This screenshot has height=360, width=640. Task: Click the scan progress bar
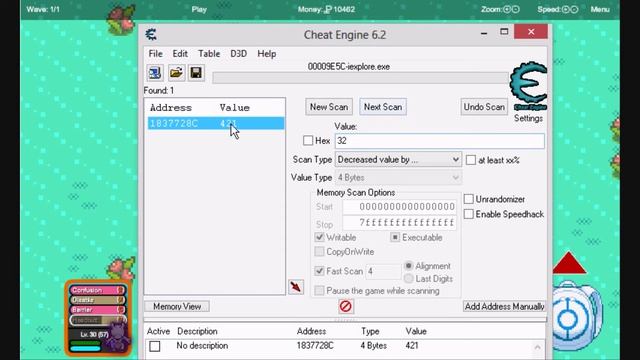[x=360, y=78]
